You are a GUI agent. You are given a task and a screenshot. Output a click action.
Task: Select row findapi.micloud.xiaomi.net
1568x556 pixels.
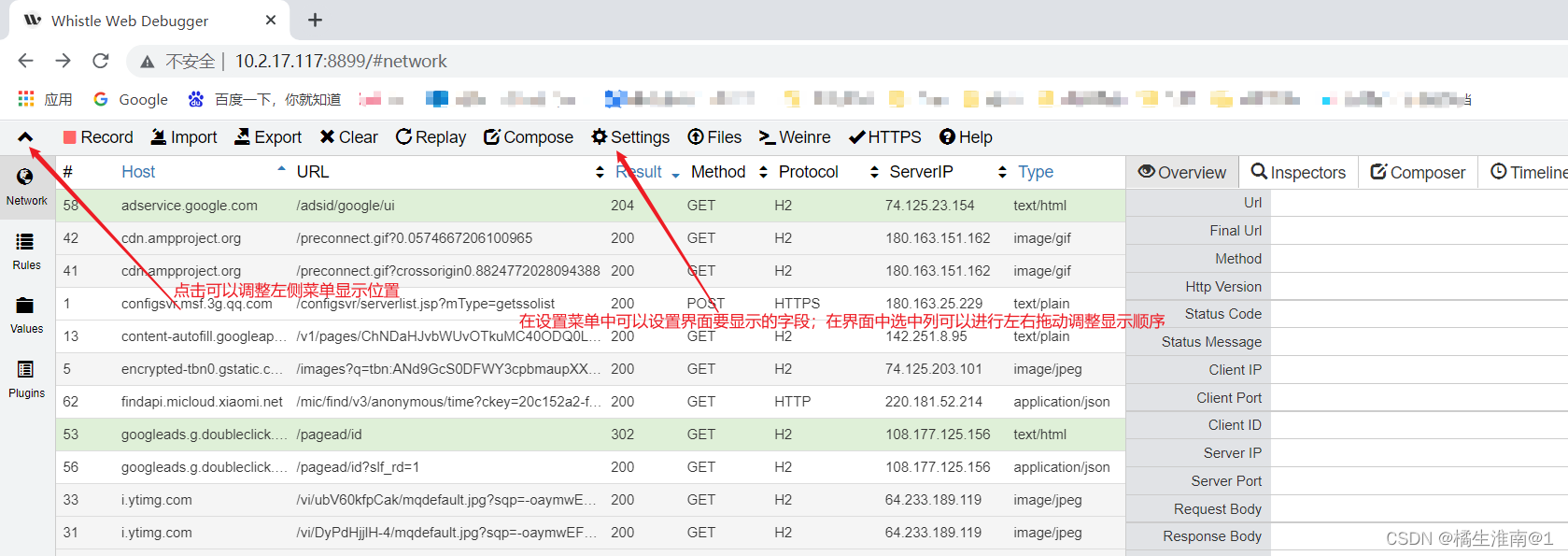590,402
